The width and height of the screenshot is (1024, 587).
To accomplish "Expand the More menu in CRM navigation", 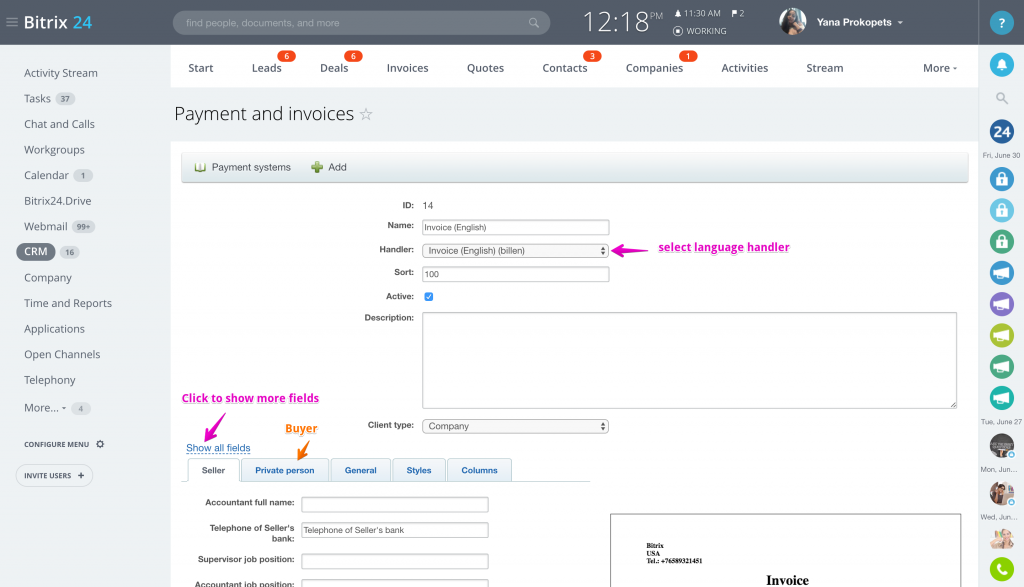I will click(939, 68).
